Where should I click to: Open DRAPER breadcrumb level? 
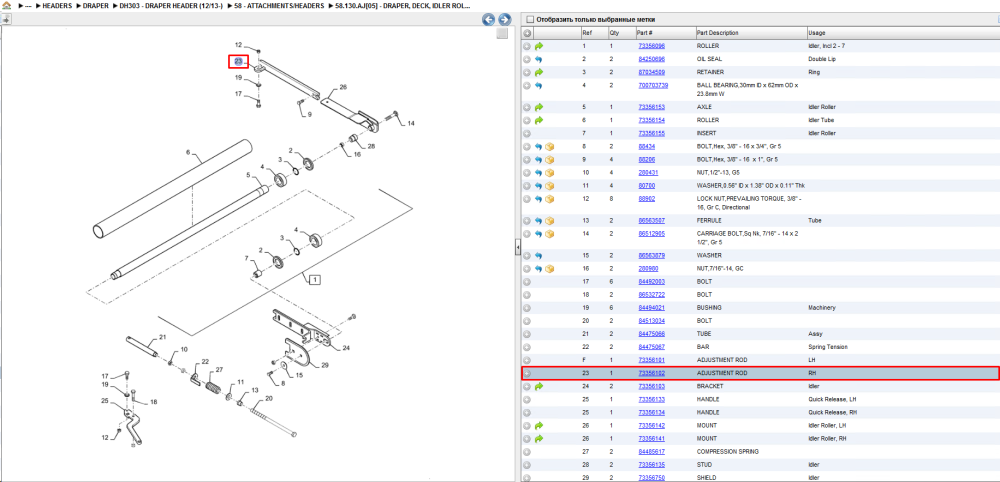(x=96, y=6)
